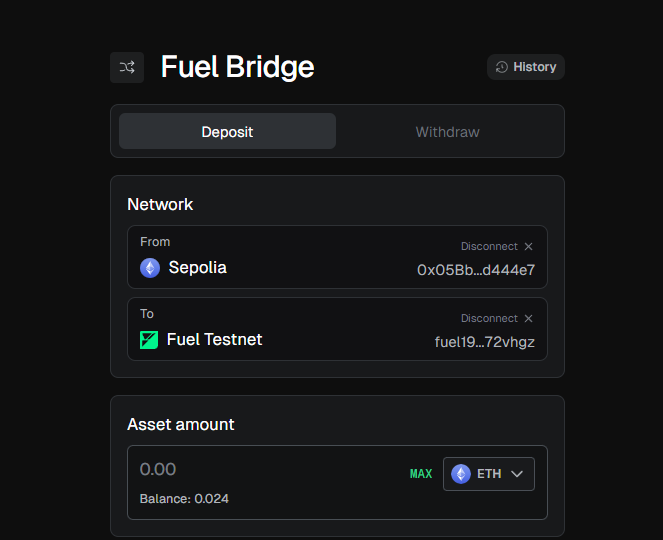Click the Sepolia Ethereum network icon
This screenshot has height=540, width=663.
[x=150, y=268]
